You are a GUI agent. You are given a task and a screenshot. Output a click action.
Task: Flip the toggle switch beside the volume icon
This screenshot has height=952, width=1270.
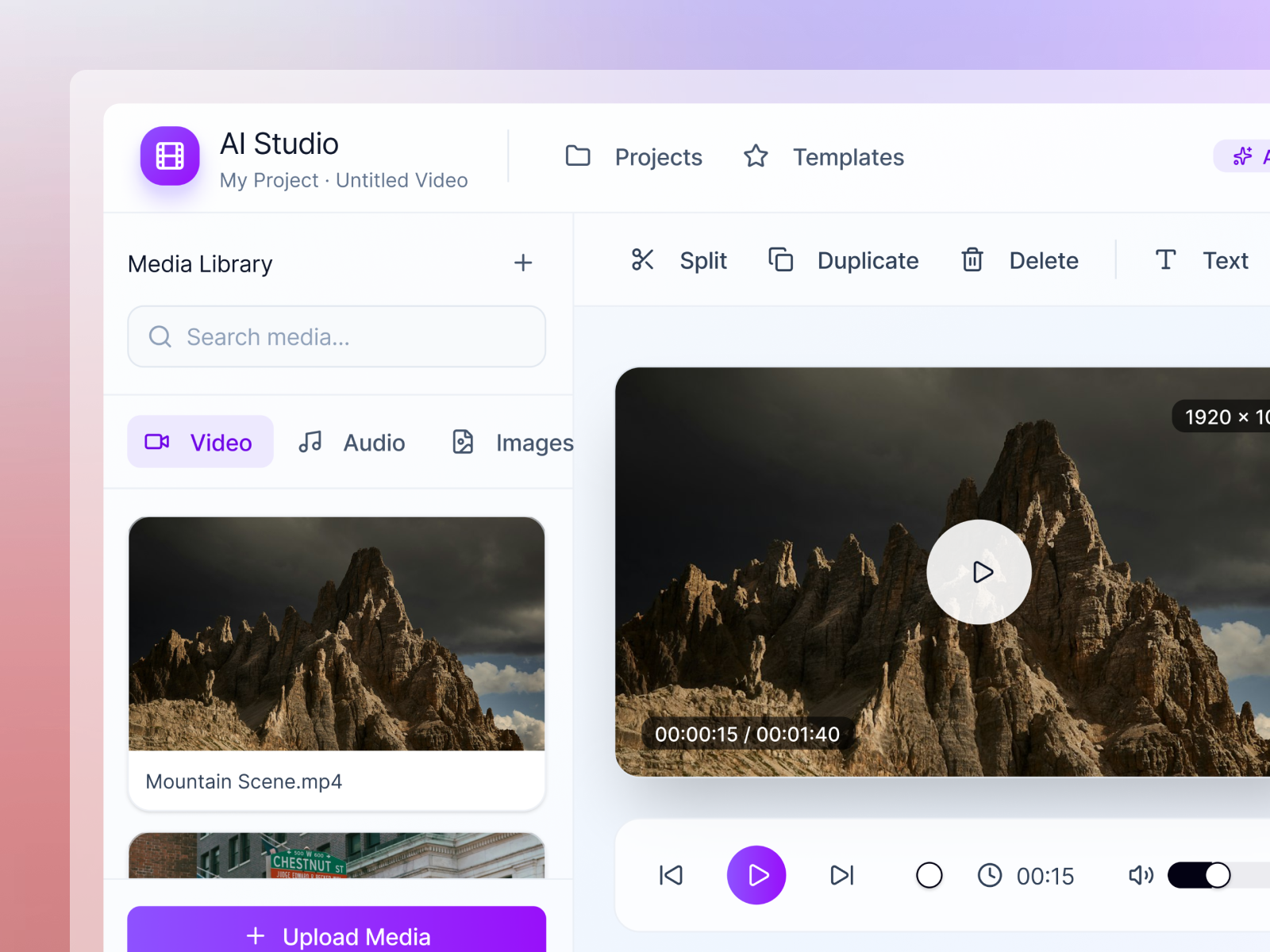(1201, 875)
